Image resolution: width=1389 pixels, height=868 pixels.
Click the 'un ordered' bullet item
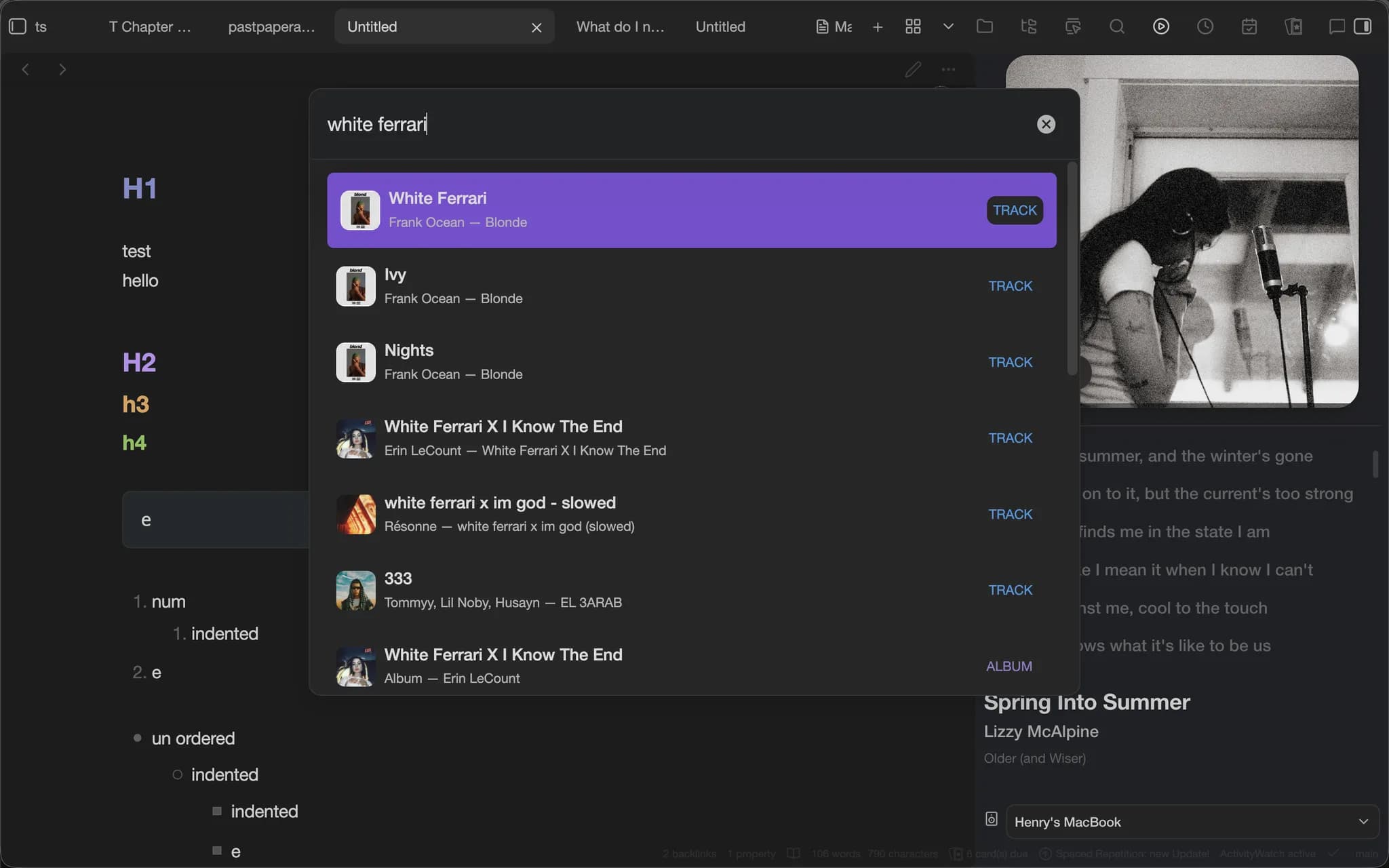pos(193,738)
